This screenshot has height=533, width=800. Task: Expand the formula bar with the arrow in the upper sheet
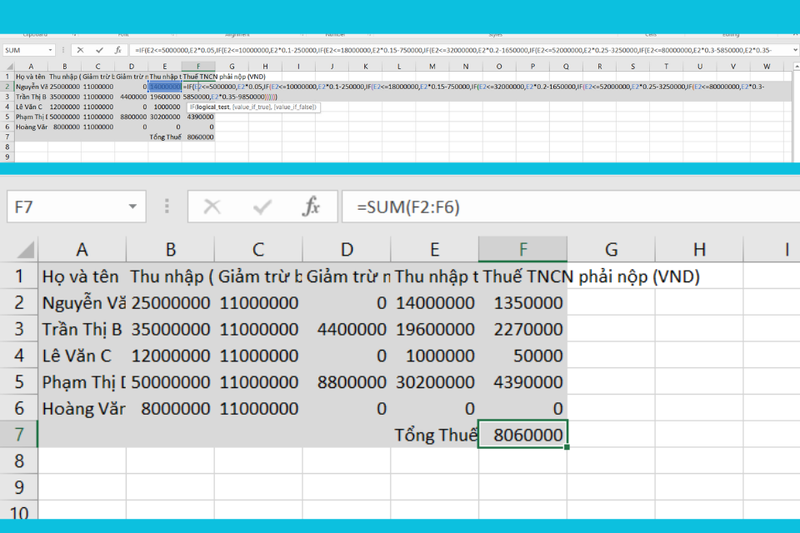click(x=795, y=50)
